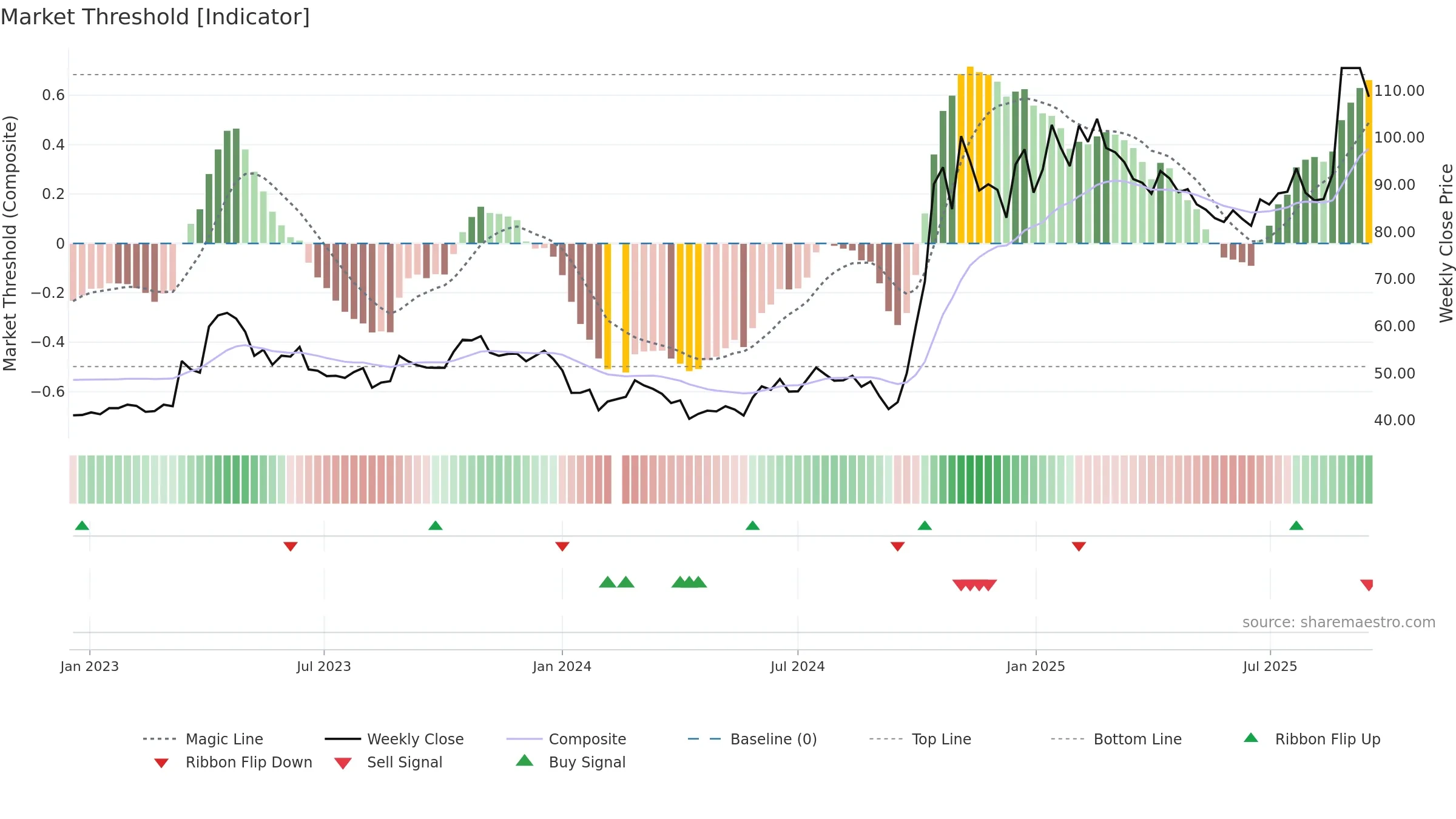Screen dimensions: 1456x819
Task: Click the 0.4 composite axis label
Action: pyautogui.click(x=53, y=145)
